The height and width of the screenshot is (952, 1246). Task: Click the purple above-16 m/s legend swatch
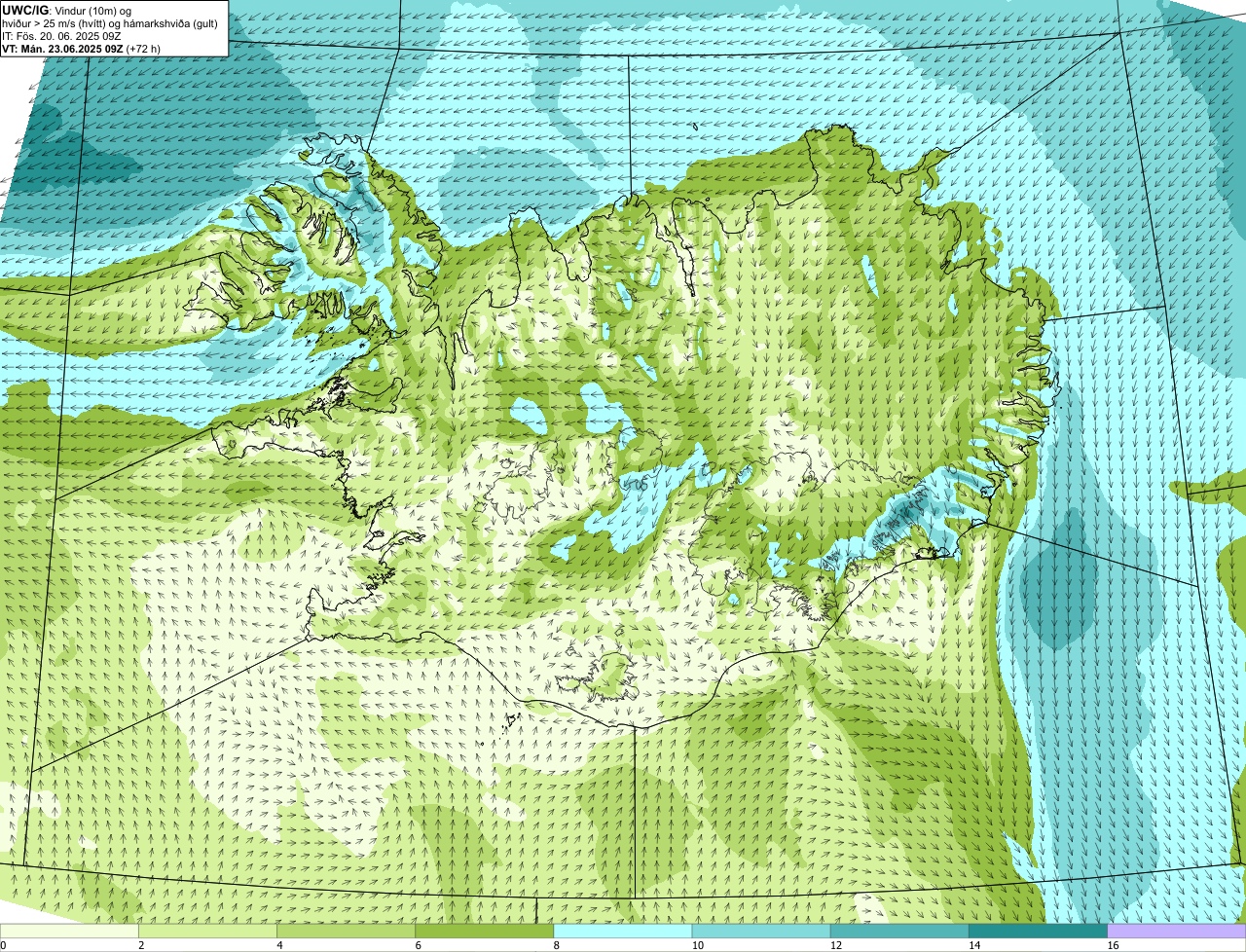(1176, 932)
